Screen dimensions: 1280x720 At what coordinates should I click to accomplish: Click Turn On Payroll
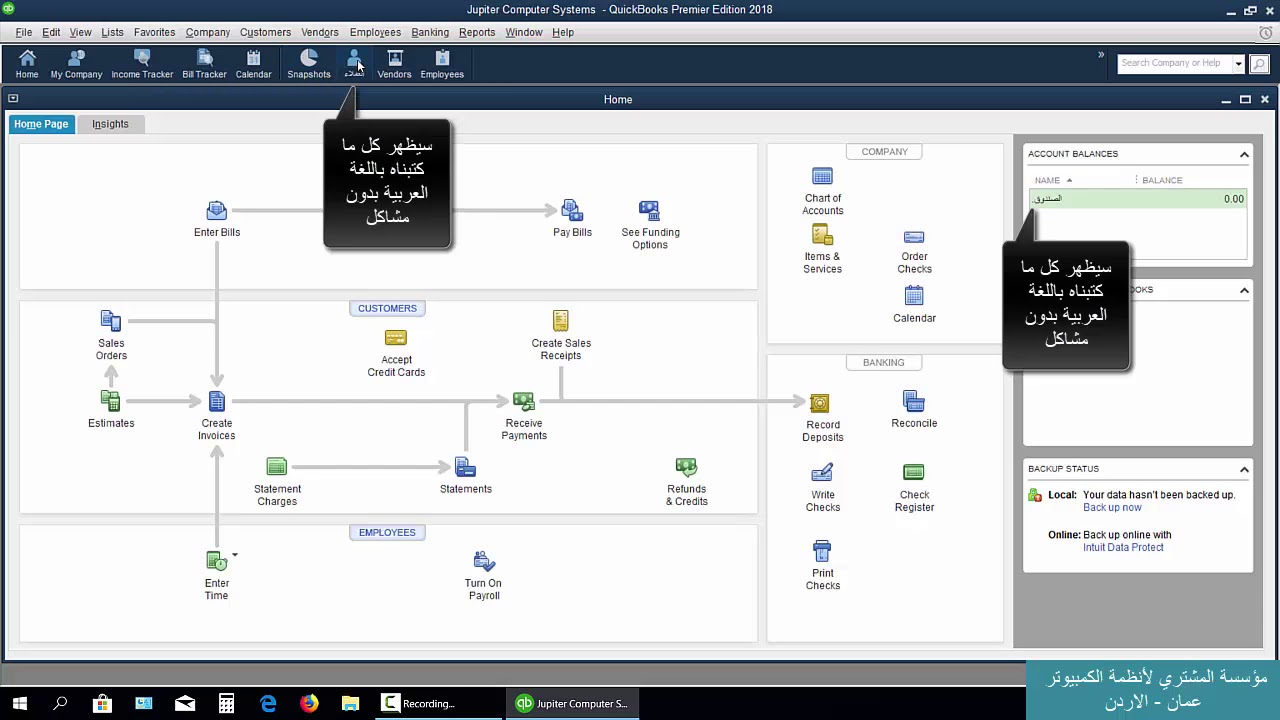coord(483,575)
